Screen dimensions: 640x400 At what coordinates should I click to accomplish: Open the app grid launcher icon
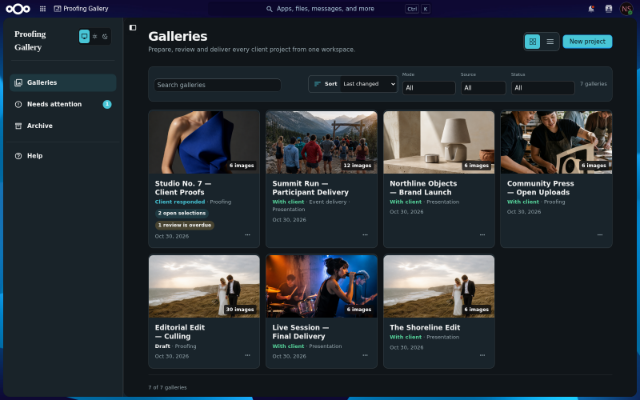(43, 9)
